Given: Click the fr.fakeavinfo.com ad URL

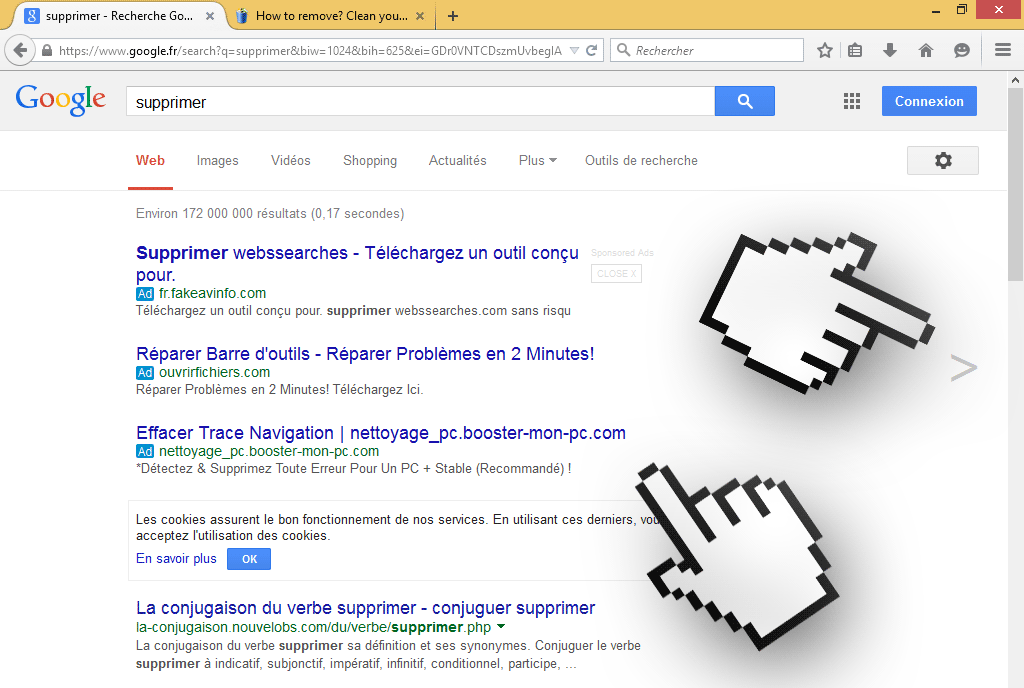Looking at the screenshot, I should point(212,293).
